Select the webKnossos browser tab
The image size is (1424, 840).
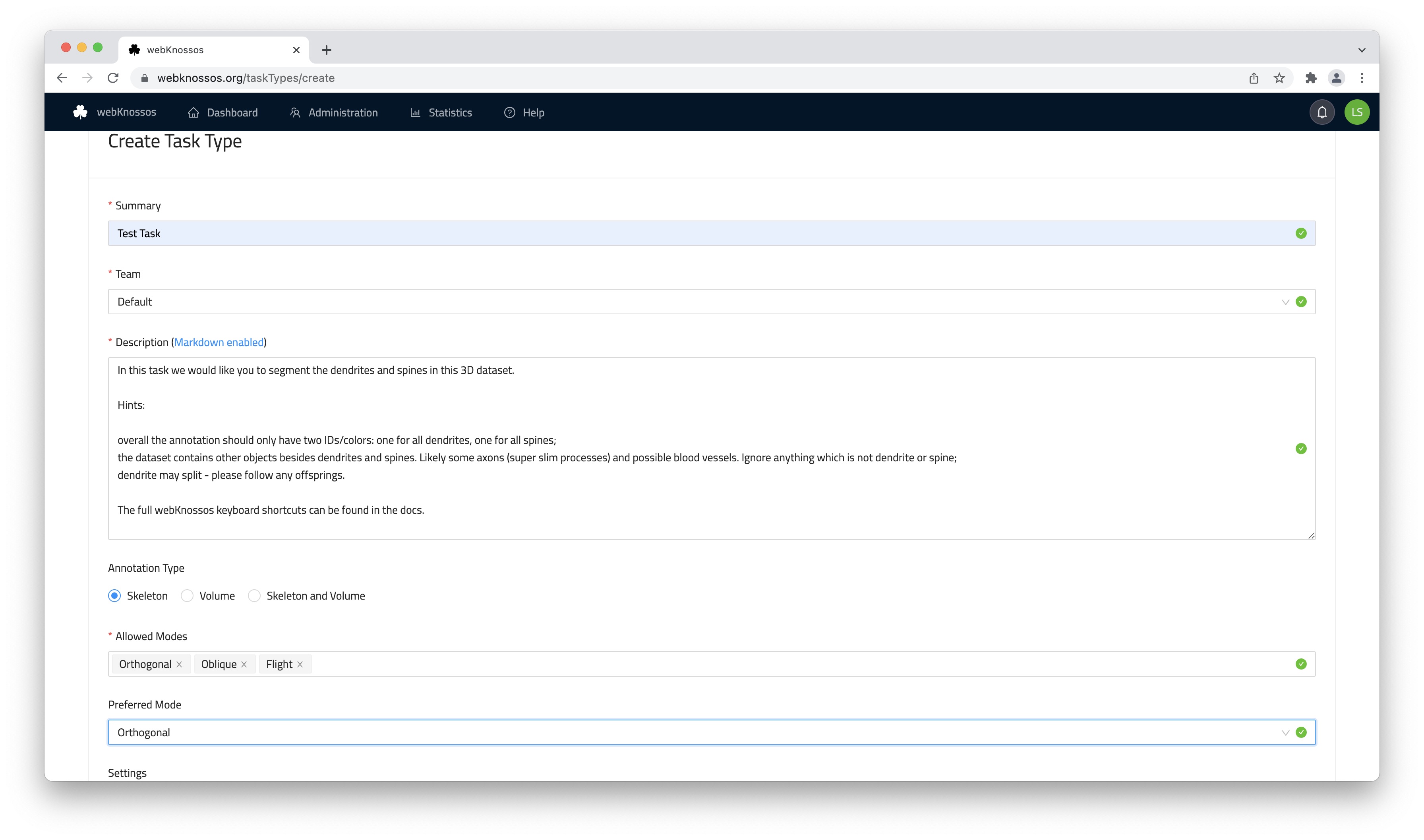[x=214, y=50]
